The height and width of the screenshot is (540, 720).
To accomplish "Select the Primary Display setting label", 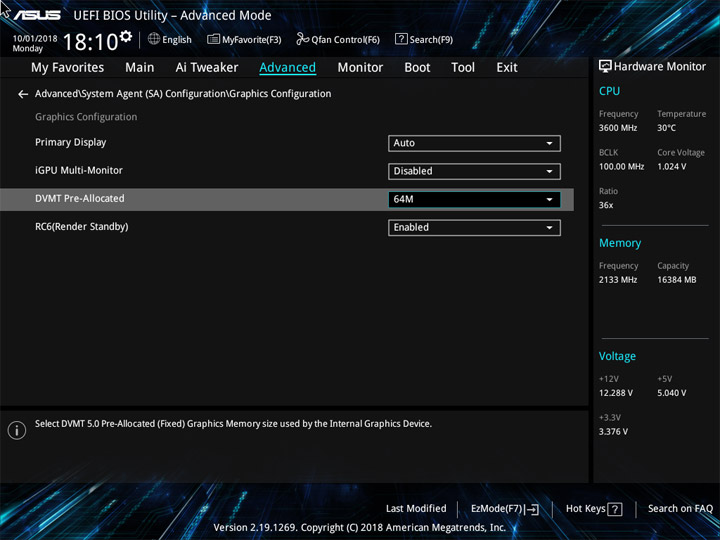I will [71, 143].
